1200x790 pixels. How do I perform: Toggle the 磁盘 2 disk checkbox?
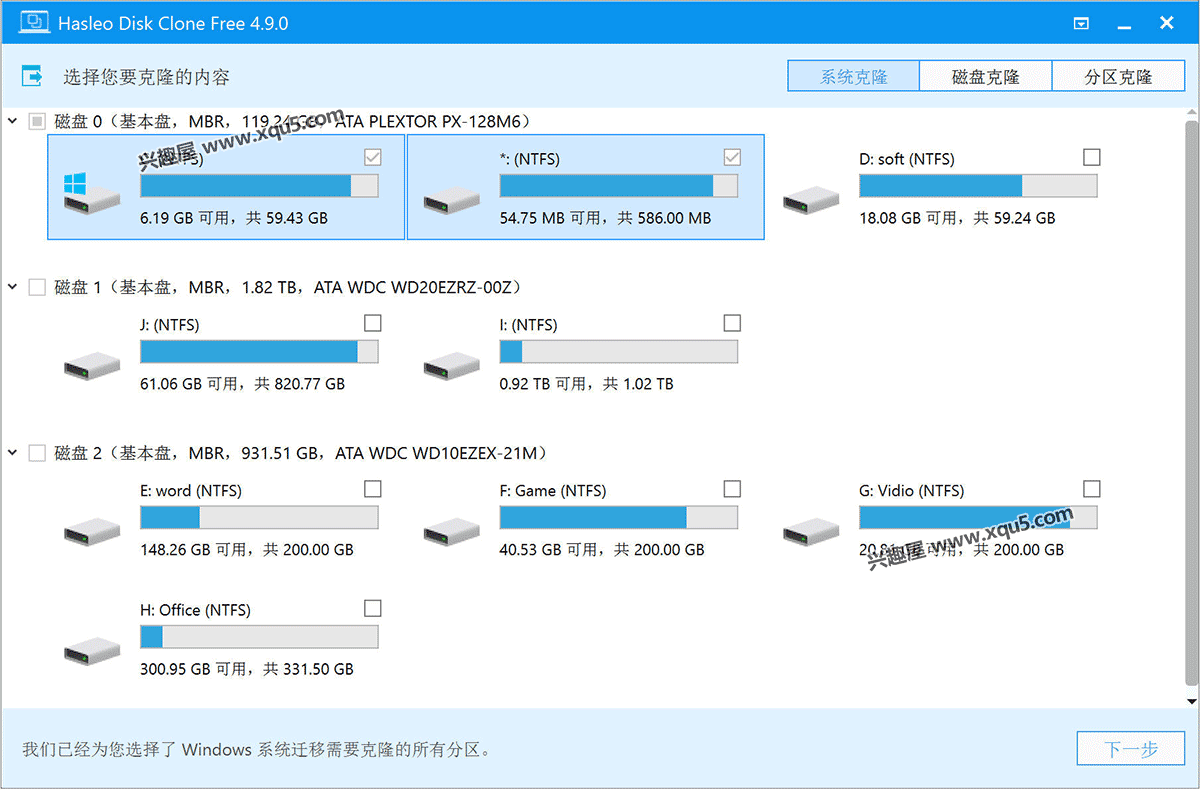click(37, 454)
